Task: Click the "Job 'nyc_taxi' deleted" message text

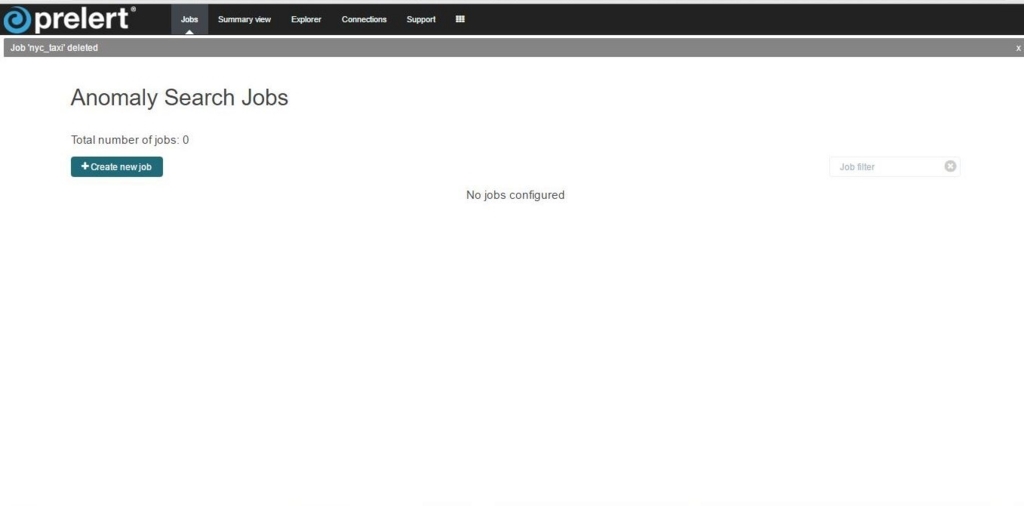Action: 54,48
